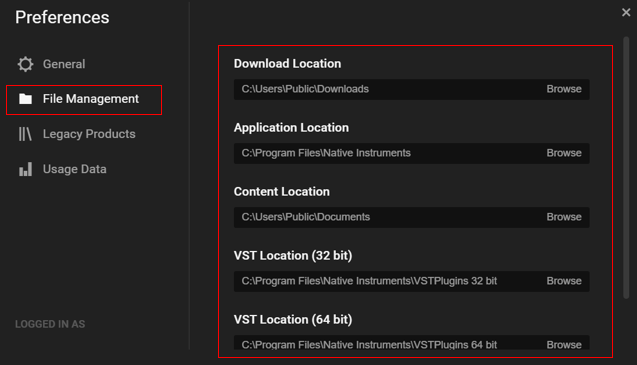Click the VSTPlugins 32 bit path field

(x=412, y=281)
